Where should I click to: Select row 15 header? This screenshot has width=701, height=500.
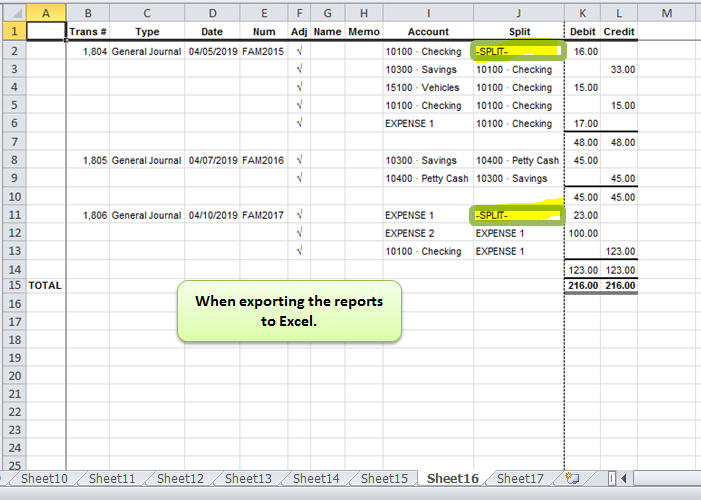point(14,285)
